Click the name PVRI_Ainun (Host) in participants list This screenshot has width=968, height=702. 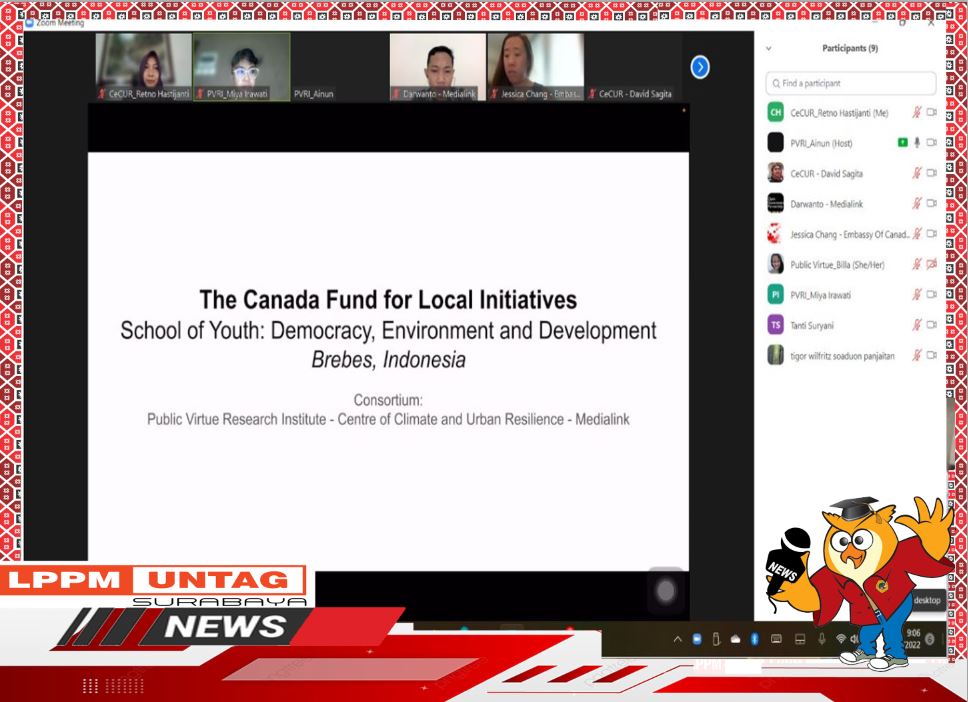pyautogui.click(x=821, y=143)
